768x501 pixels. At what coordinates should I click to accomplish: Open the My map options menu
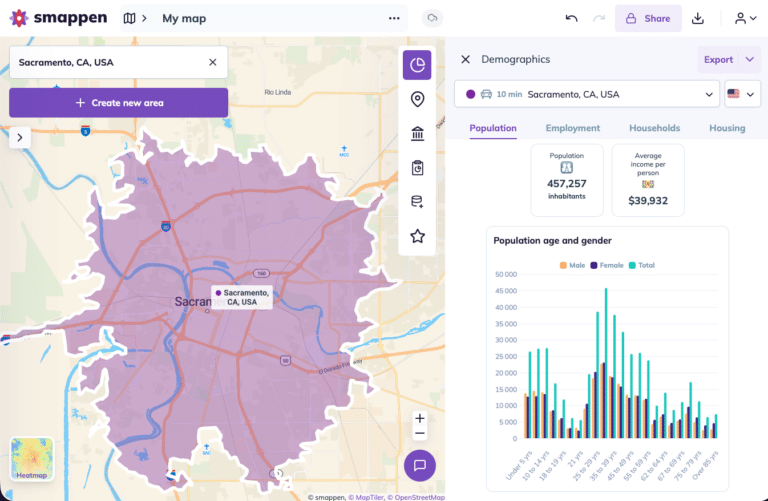[x=394, y=18]
